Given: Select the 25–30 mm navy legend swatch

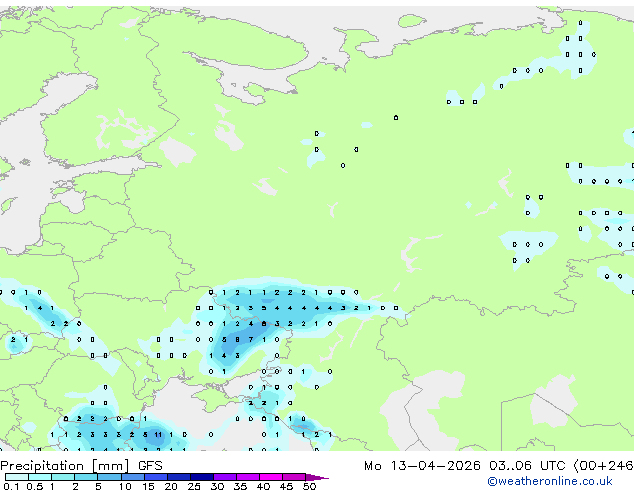Looking at the screenshot, I should point(202,477).
